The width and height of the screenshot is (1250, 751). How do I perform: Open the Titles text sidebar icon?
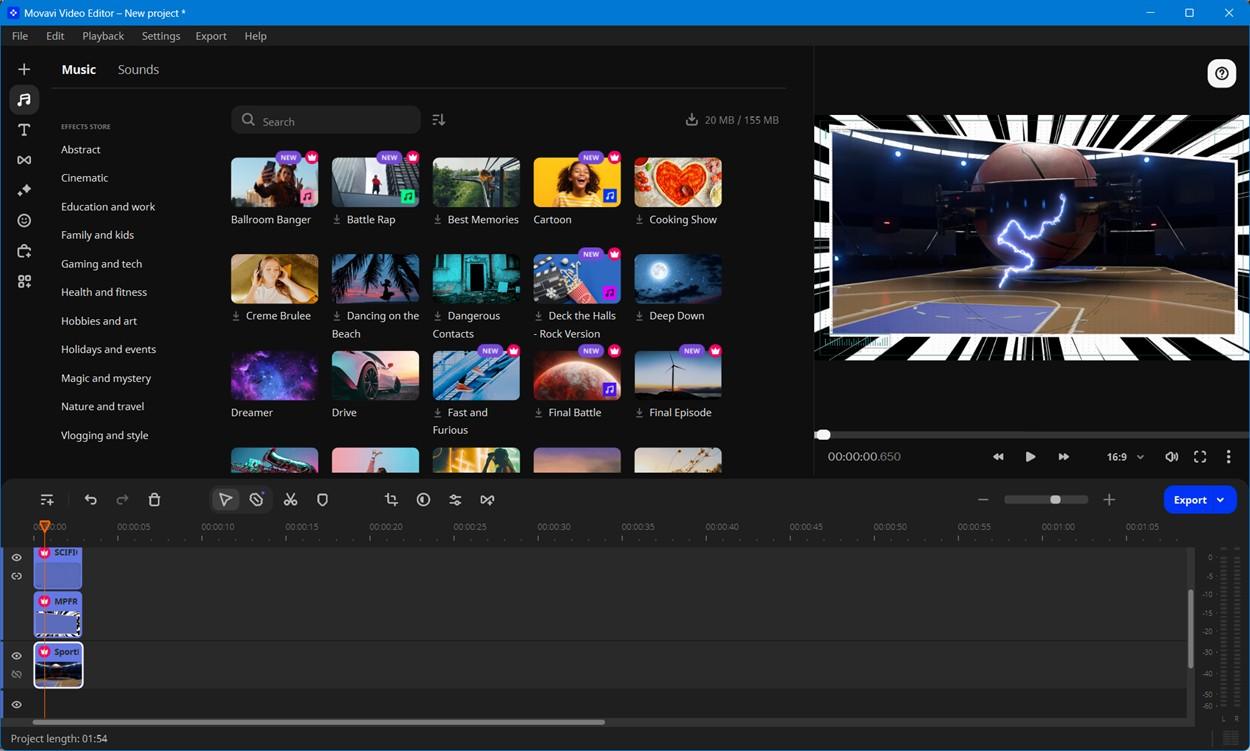tap(24, 130)
